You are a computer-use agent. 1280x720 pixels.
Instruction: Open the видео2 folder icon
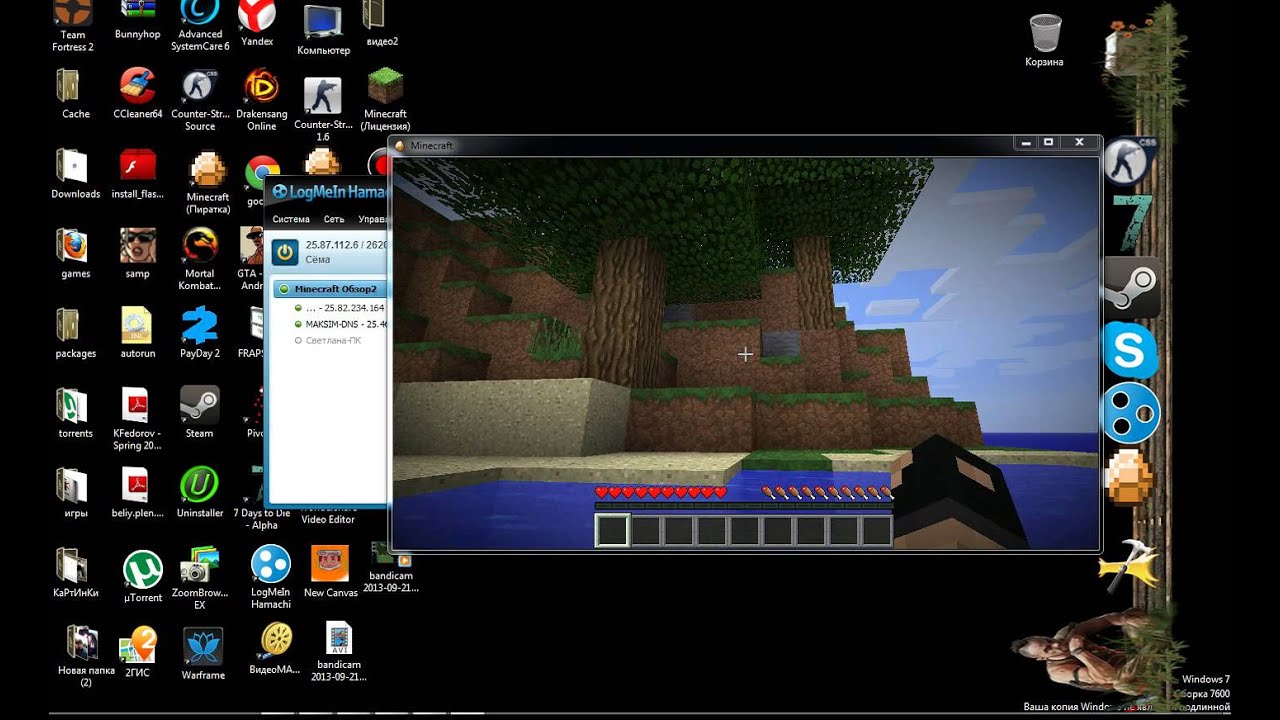click(x=382, y=24)
